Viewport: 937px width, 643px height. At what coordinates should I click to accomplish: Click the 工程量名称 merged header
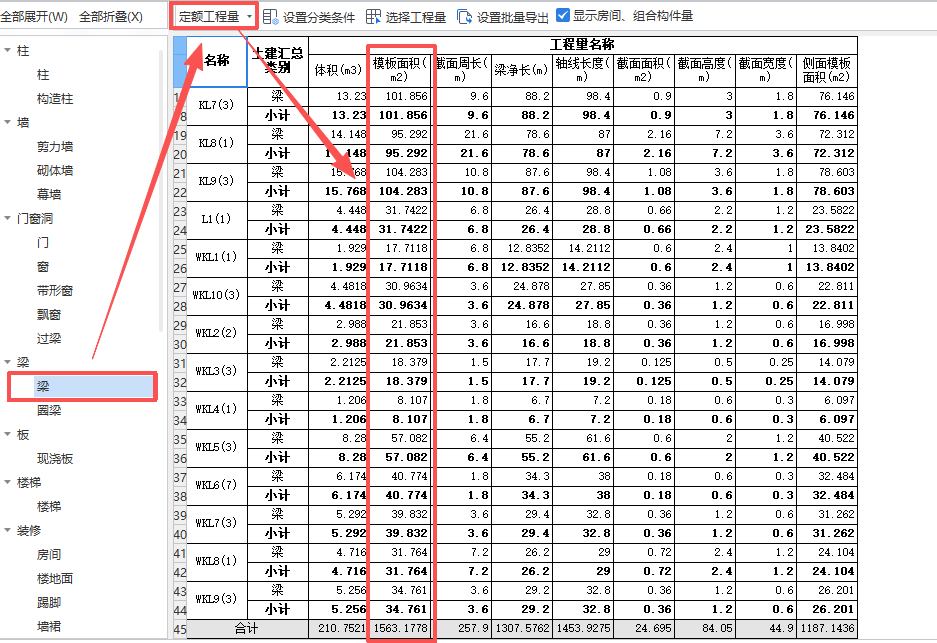[583, 44]
